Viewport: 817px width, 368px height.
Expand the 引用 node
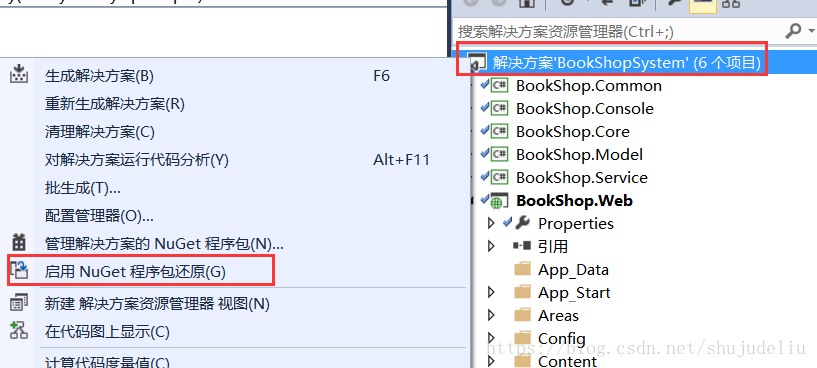click(x=490, y=246)
